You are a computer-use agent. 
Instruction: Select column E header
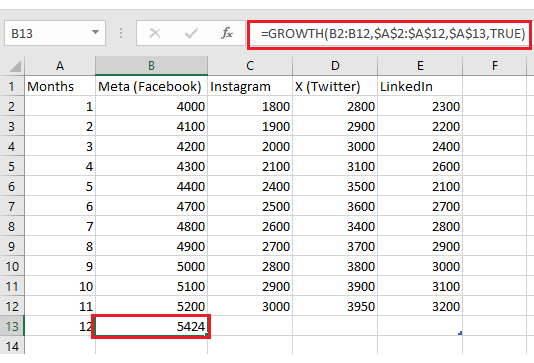(x=420, y=66)
